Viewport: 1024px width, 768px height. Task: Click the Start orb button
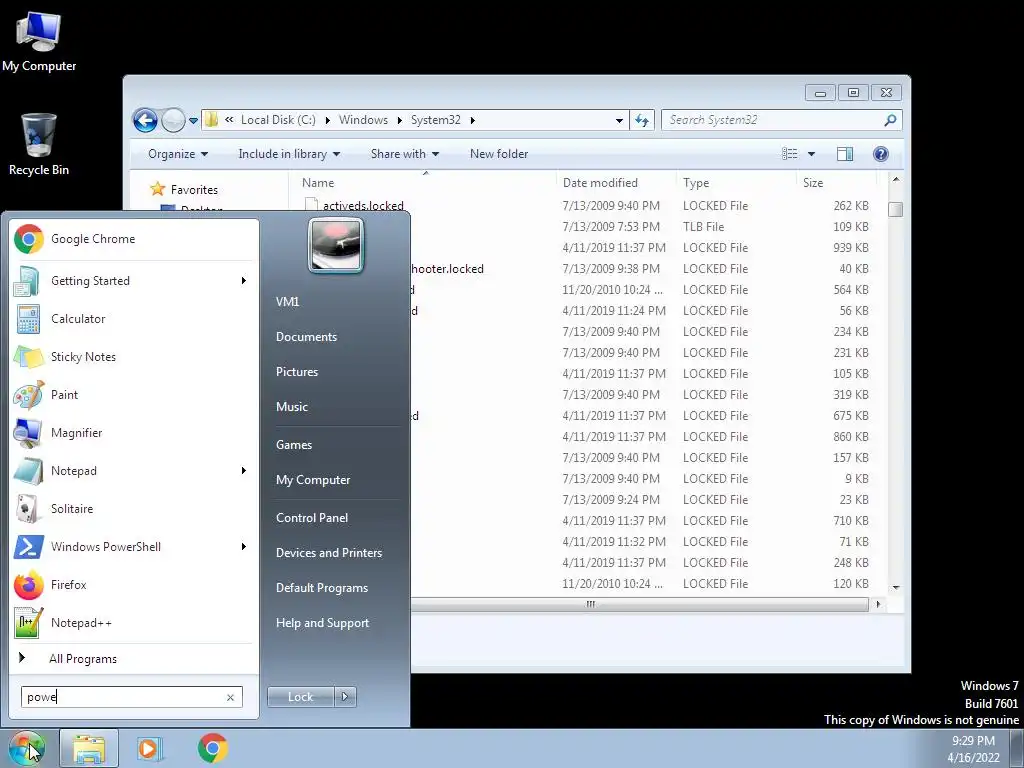26,748
